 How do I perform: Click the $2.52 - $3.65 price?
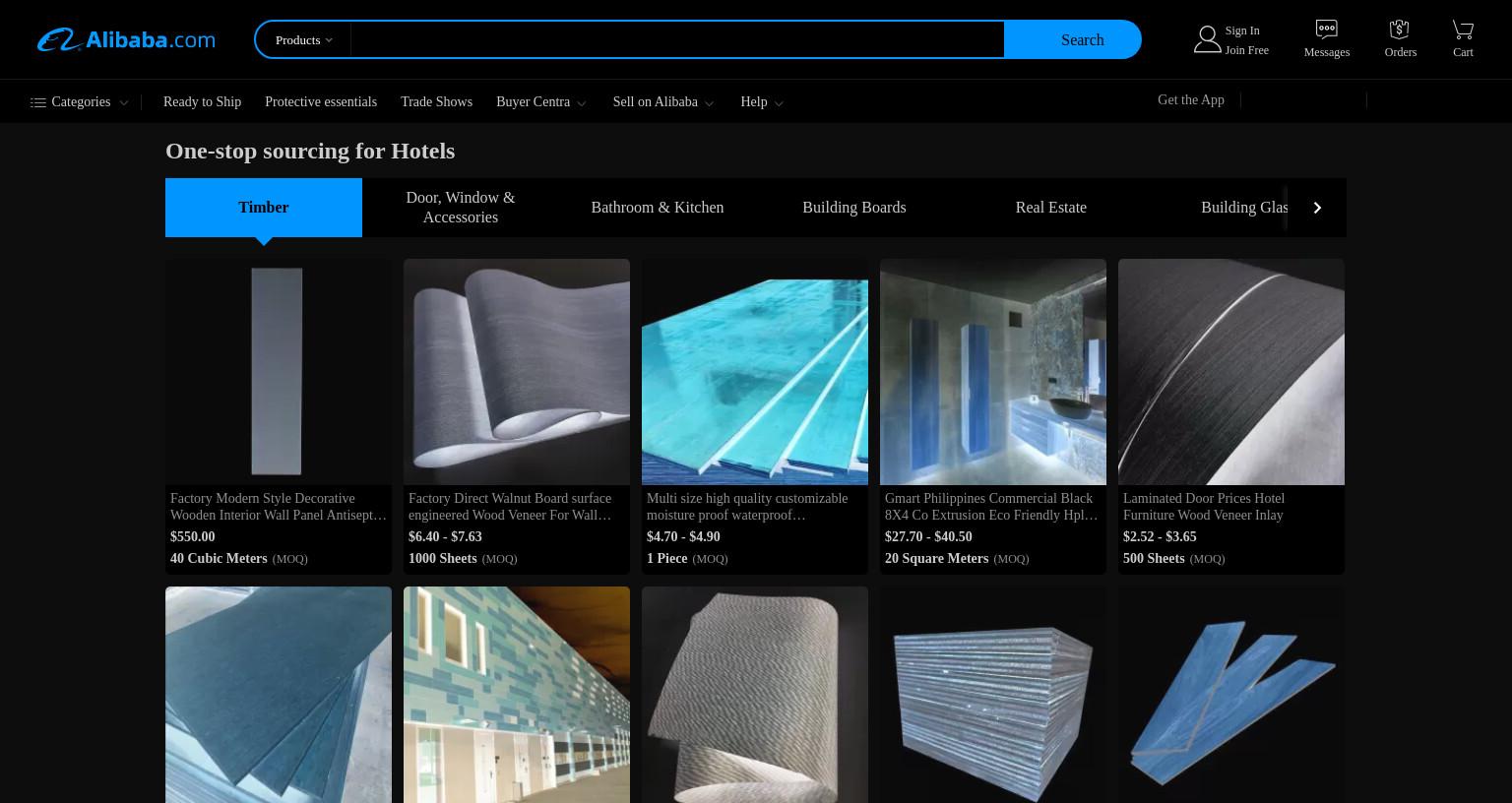click(1160, 537)
